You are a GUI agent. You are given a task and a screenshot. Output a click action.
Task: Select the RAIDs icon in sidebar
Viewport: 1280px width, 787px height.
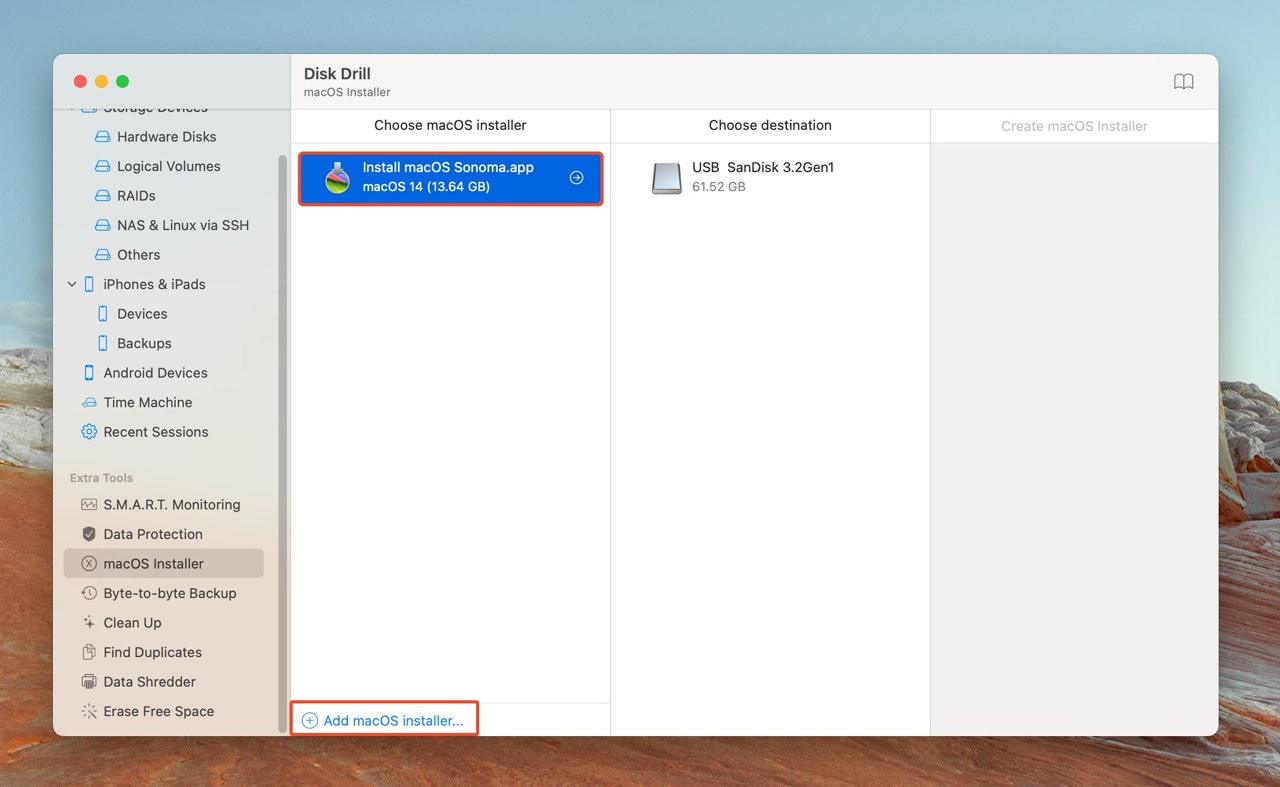(x=102, y=196)
